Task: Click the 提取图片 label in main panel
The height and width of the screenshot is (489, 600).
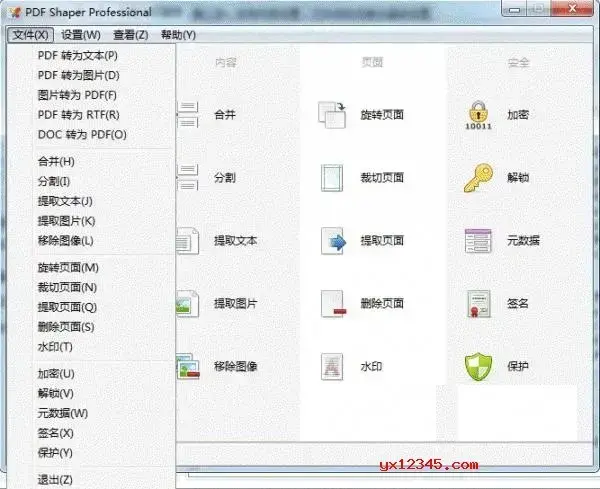Action: [236, 303]
